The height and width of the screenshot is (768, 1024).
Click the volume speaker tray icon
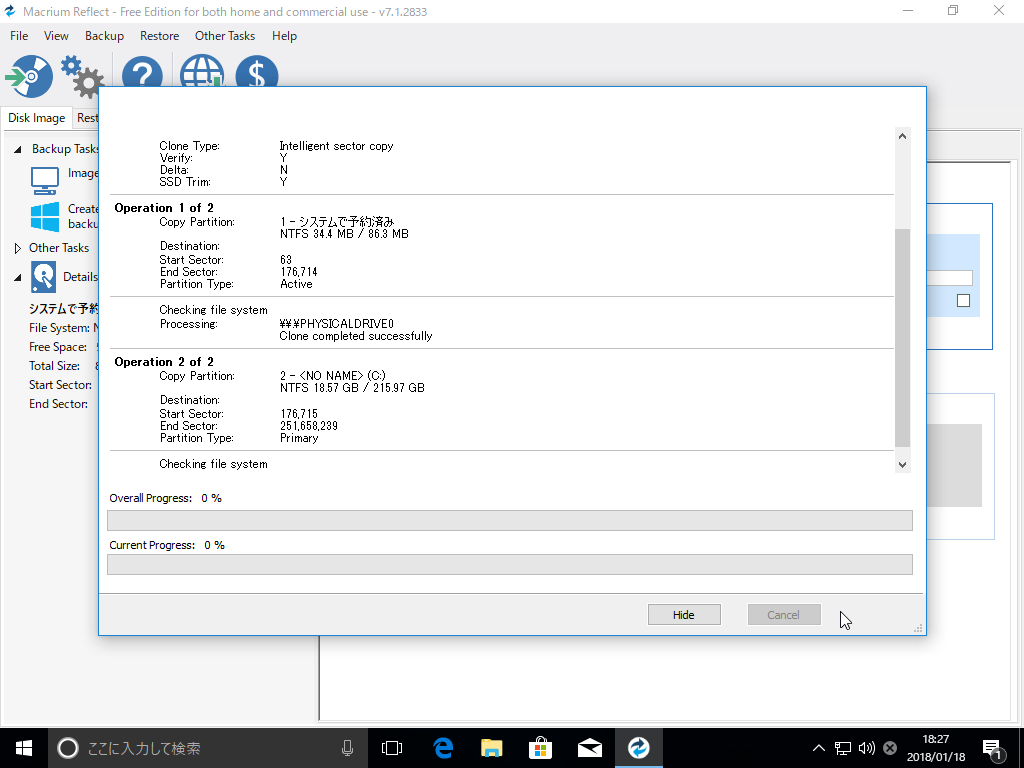coord(867,748)
